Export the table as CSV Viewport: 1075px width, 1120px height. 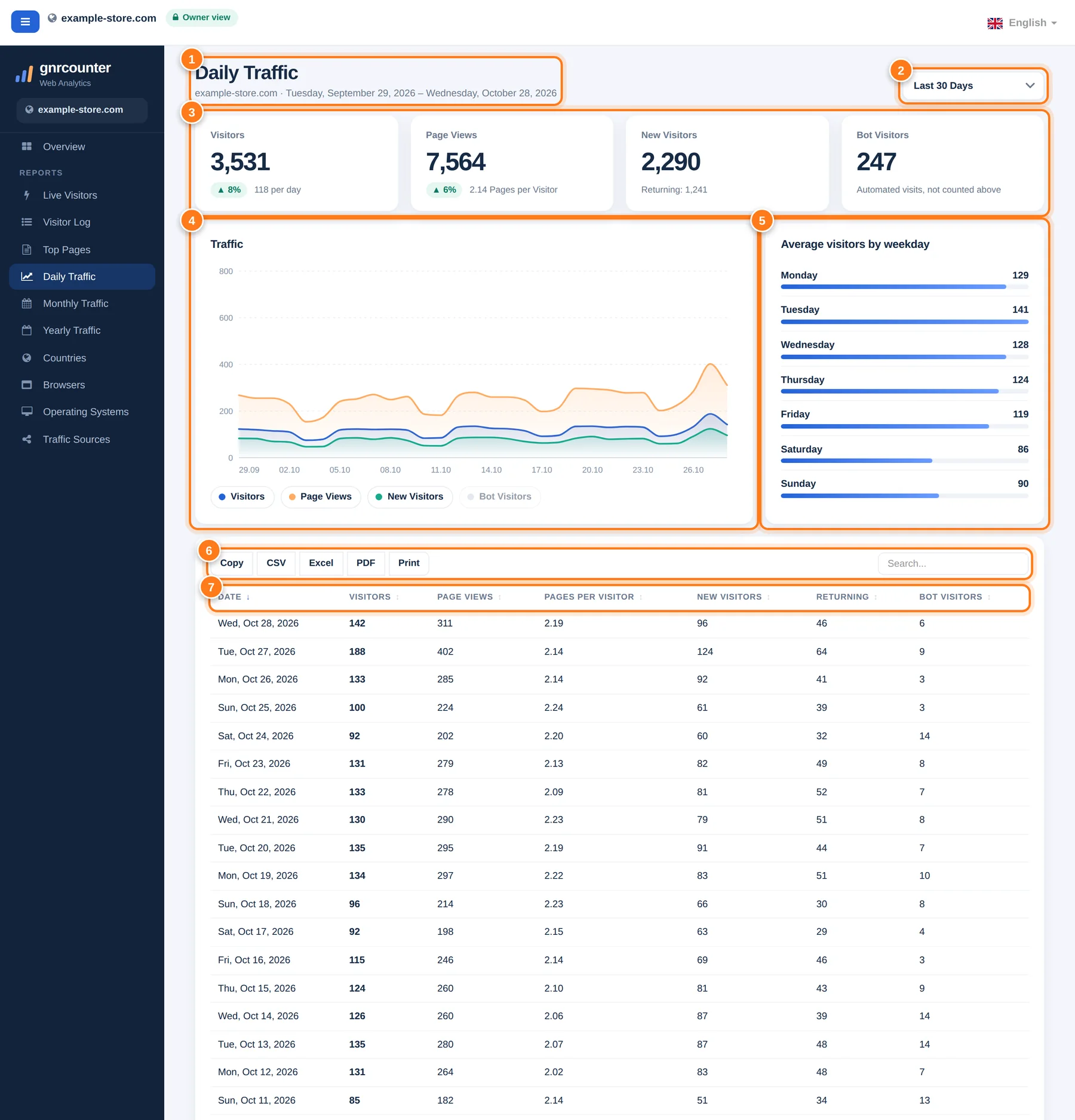coord(276,563)
